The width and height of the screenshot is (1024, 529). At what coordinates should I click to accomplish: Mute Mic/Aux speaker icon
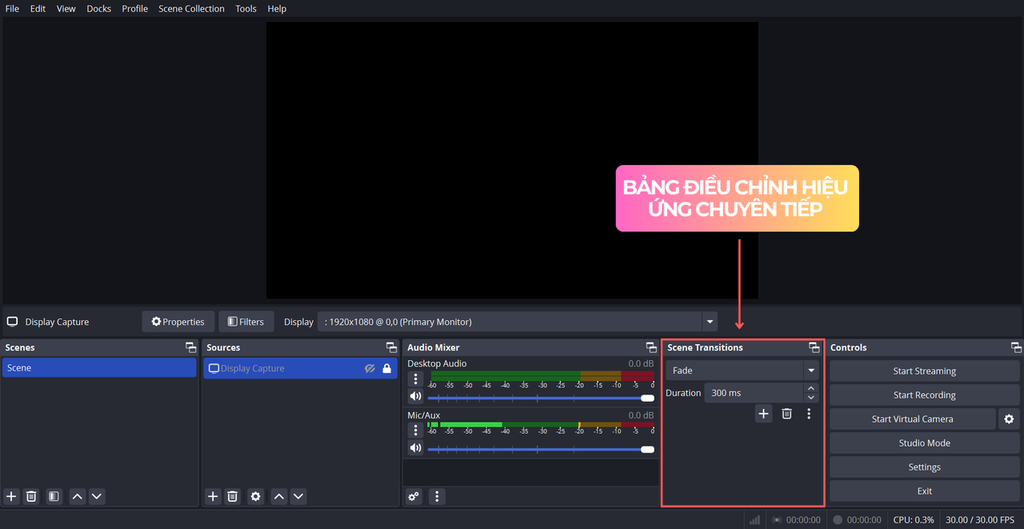[x=415, y=447]
